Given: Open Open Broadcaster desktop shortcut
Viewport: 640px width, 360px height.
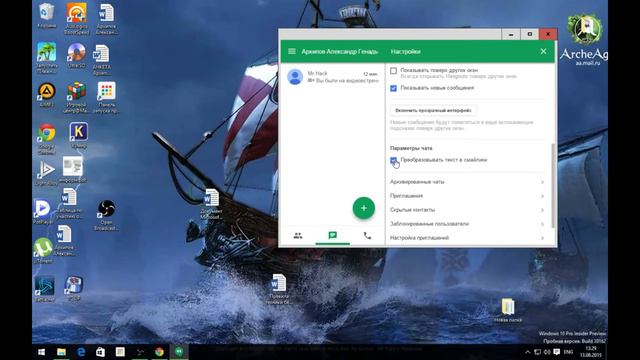Looking at the screenshot, I should (x=106, y=216).
